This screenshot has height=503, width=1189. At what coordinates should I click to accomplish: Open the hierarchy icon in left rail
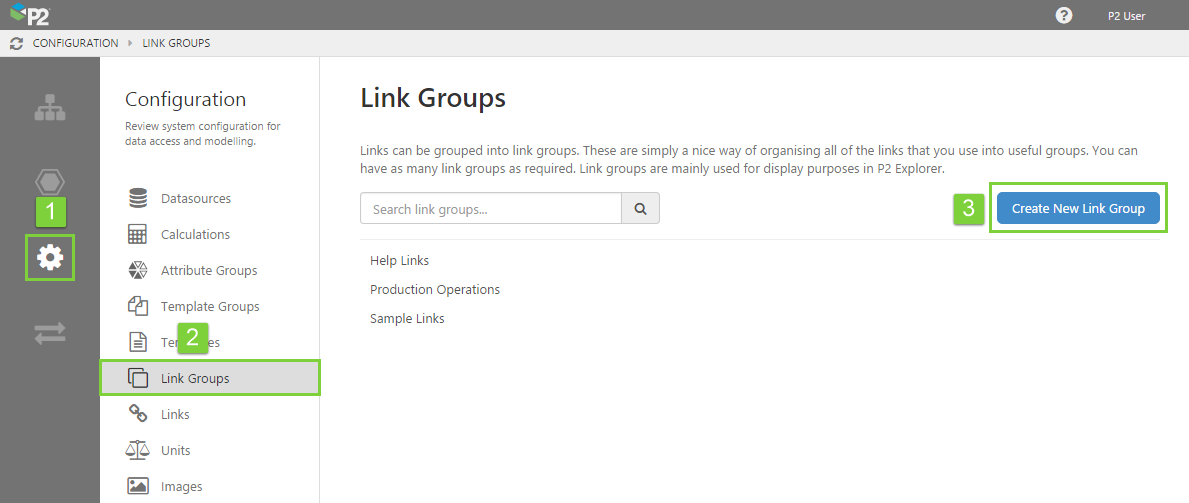50,108
